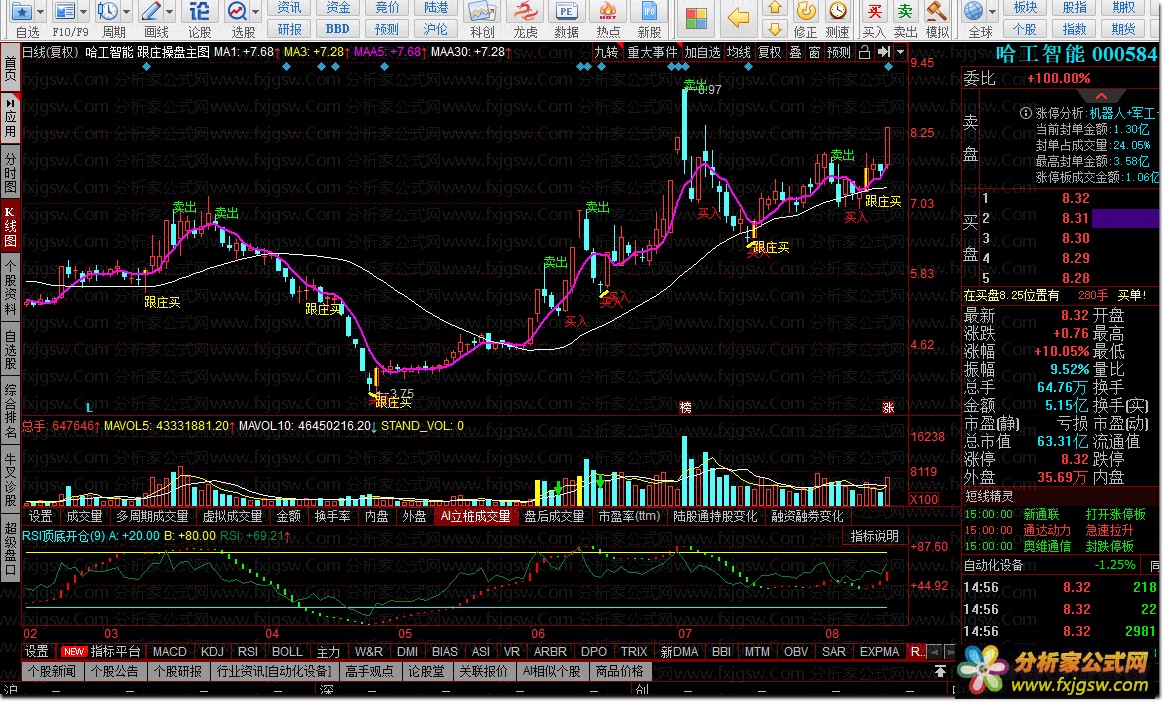
Task: Open the 指标平台 NEW link
Action: tap(101, 651)
